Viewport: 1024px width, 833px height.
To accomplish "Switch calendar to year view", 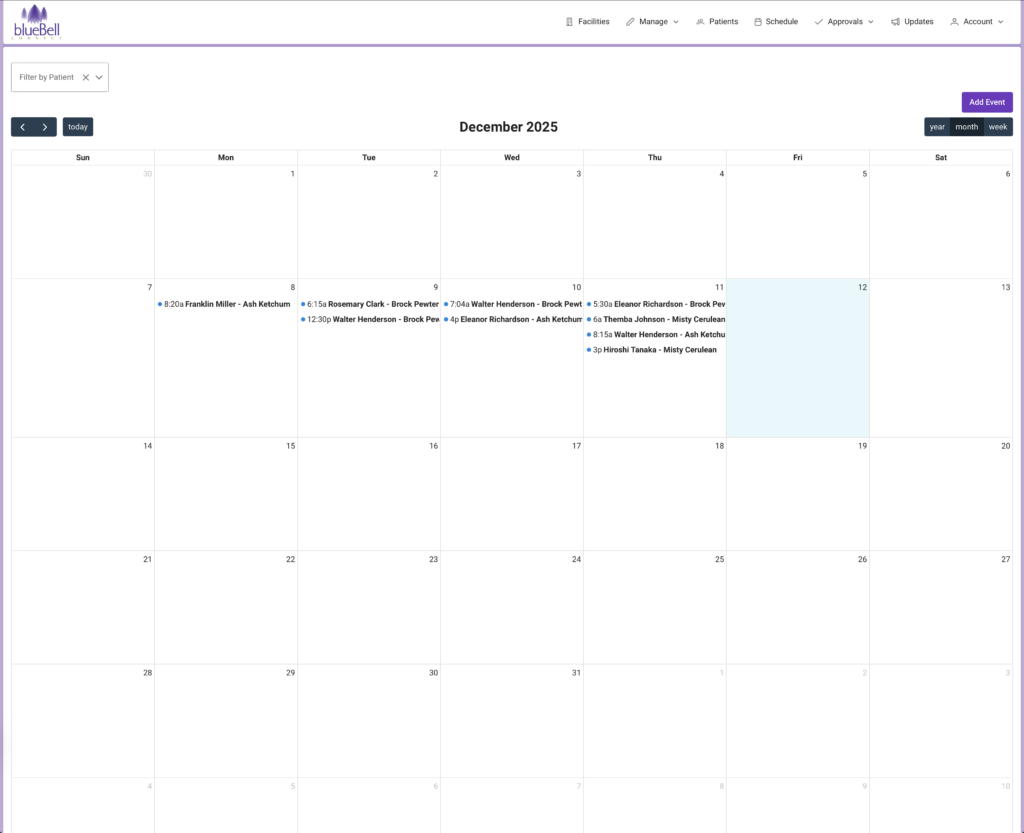I will click(937, 127).
